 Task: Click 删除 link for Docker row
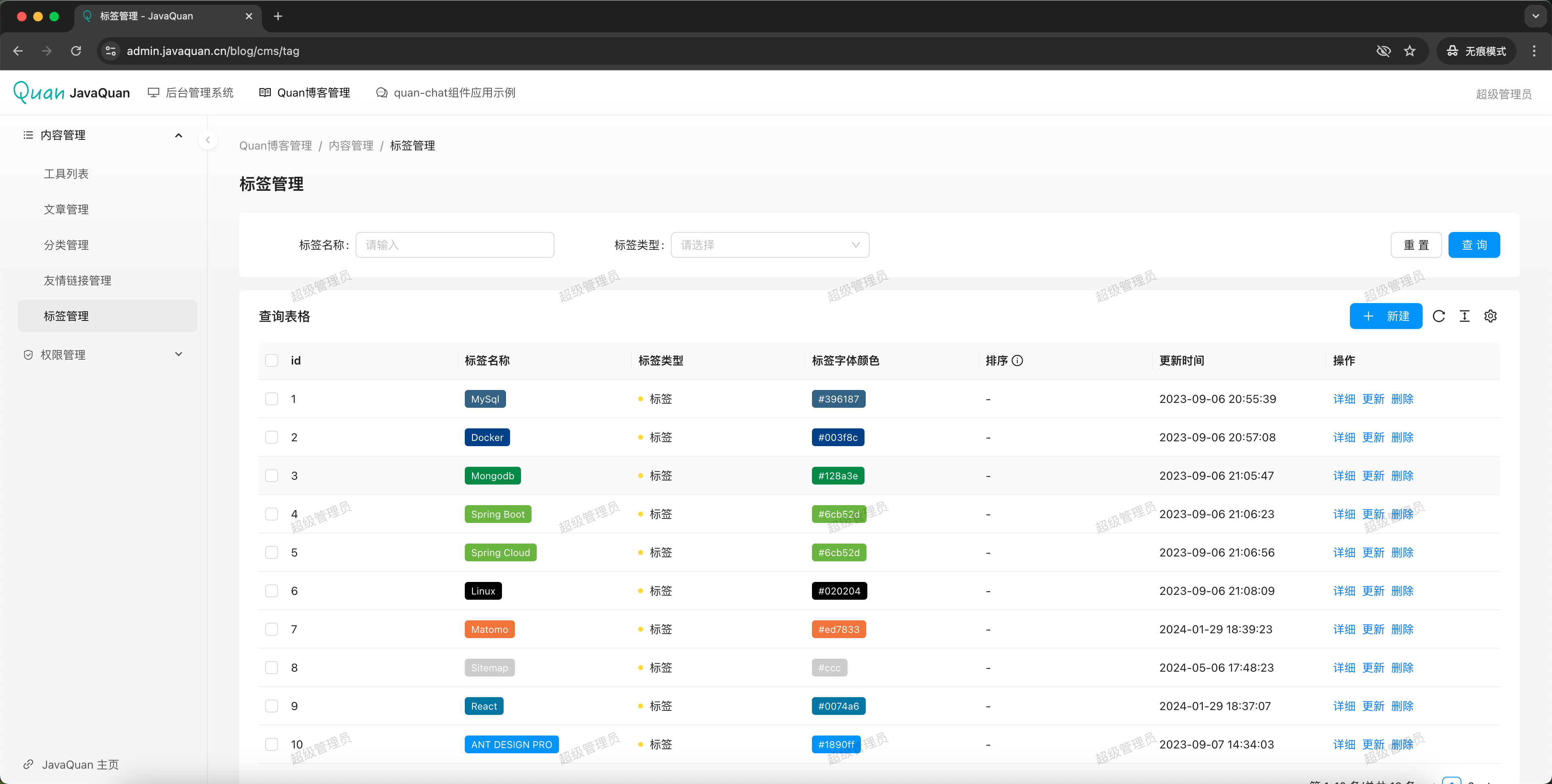(1402, 438)
